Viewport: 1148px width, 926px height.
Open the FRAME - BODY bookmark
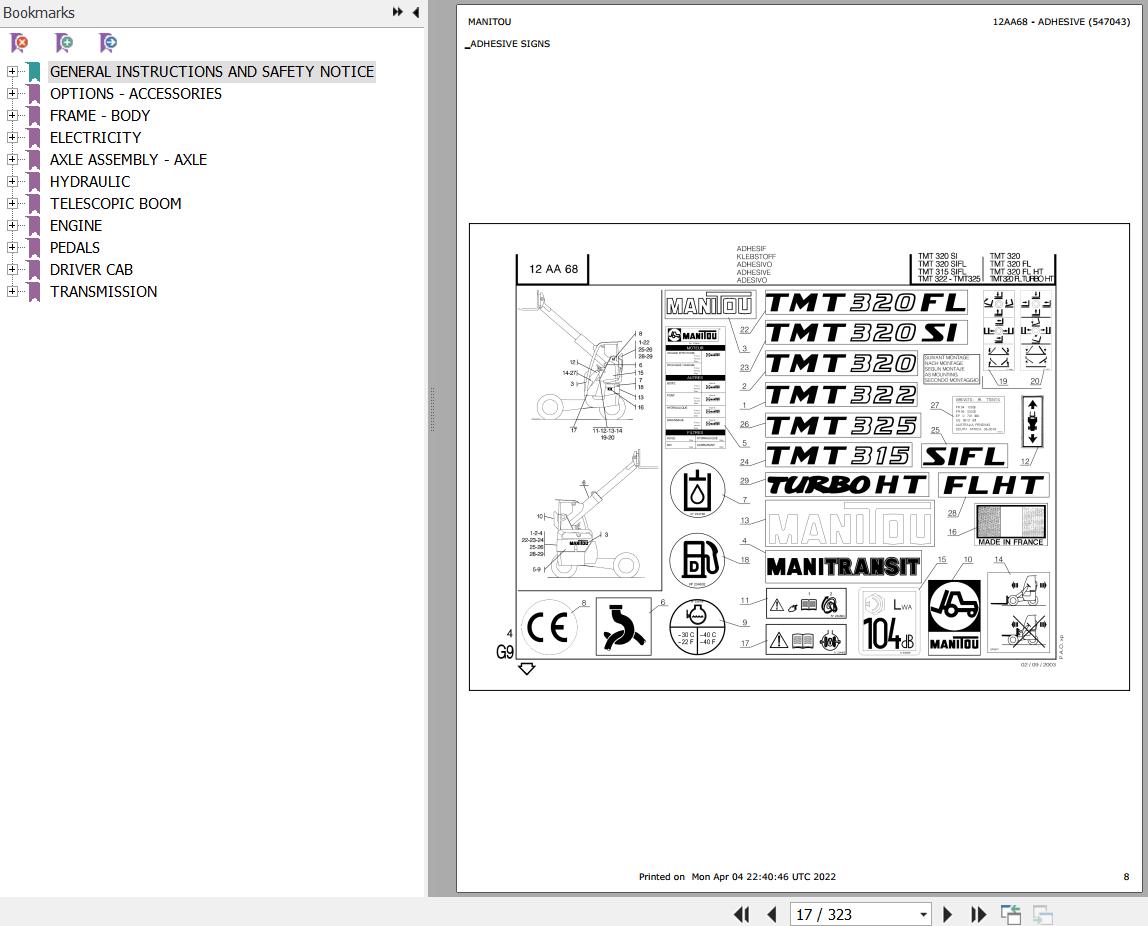click(x=100, y=116)
